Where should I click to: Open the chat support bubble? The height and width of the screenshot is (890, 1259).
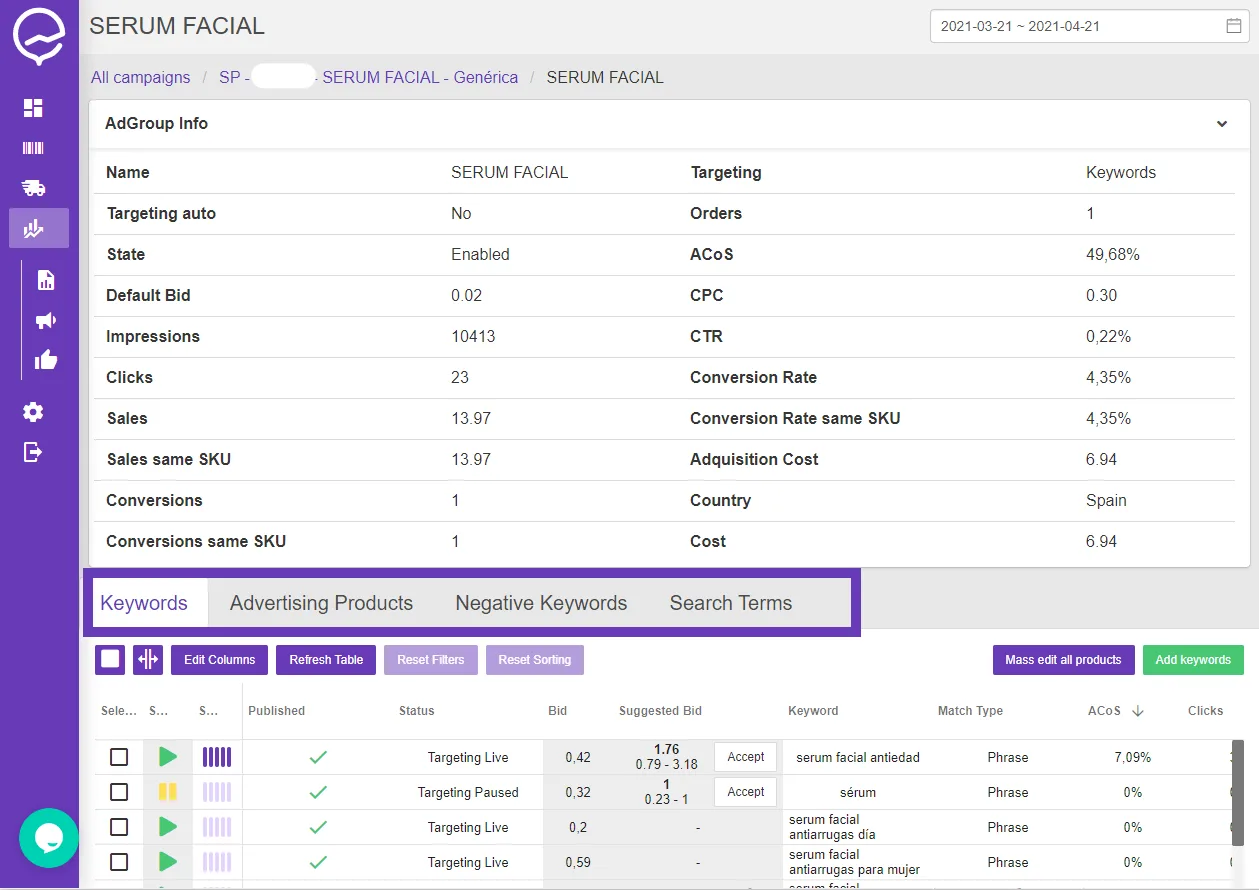(x=49, y=838)
